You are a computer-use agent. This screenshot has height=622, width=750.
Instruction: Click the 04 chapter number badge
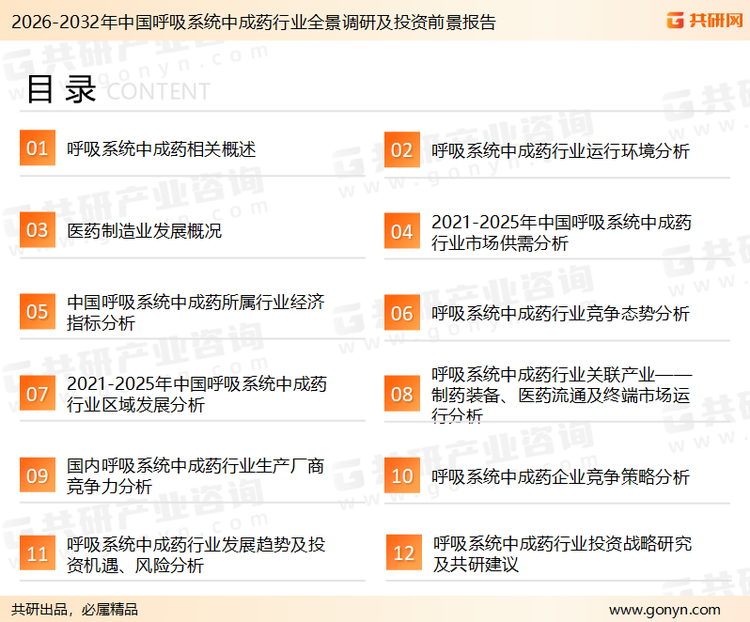[401, 232]
